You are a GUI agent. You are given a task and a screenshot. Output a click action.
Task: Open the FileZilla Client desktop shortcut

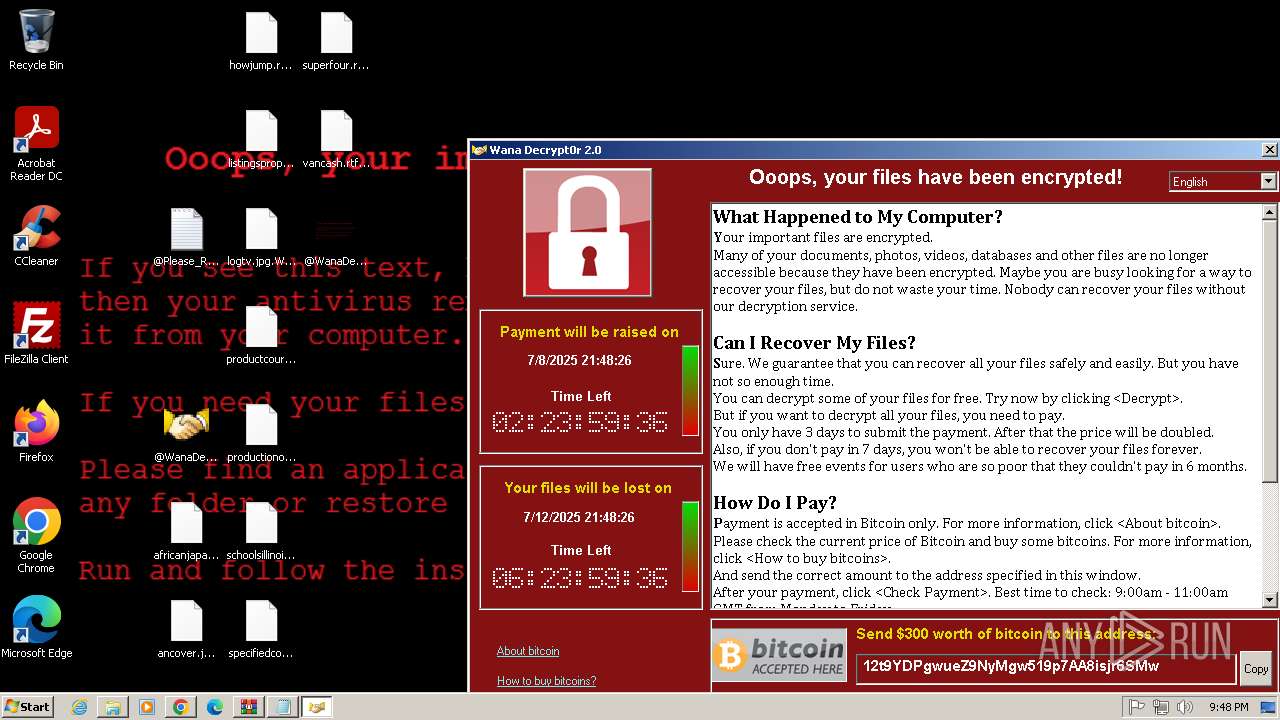(36, 334)
